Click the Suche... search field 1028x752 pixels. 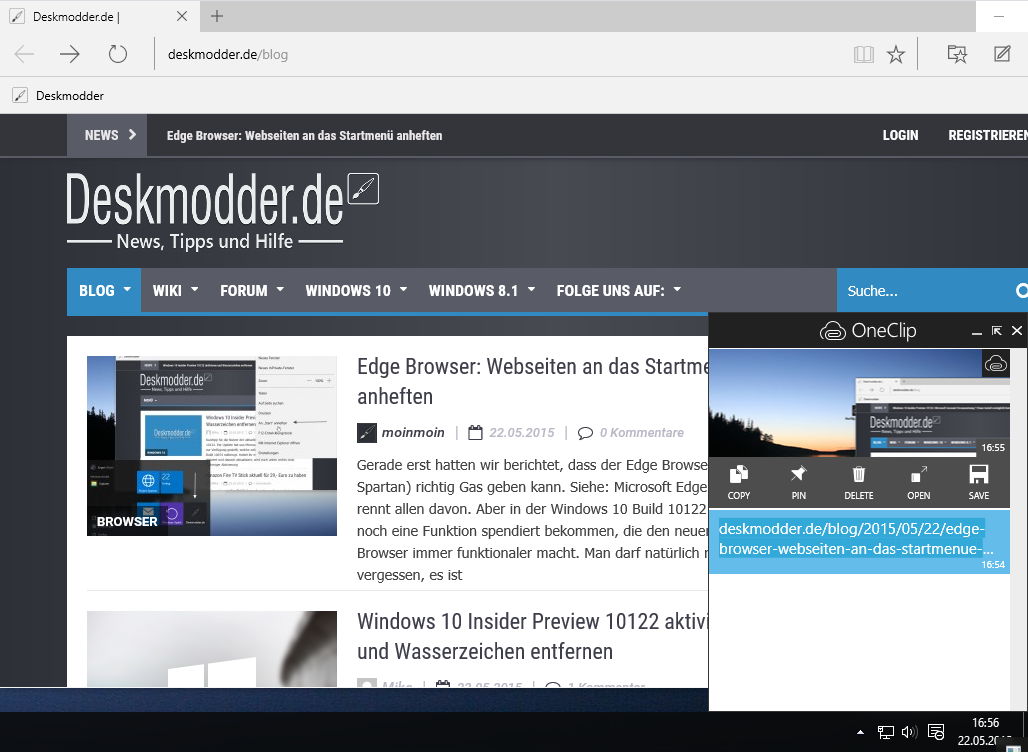tap(924, 290)
